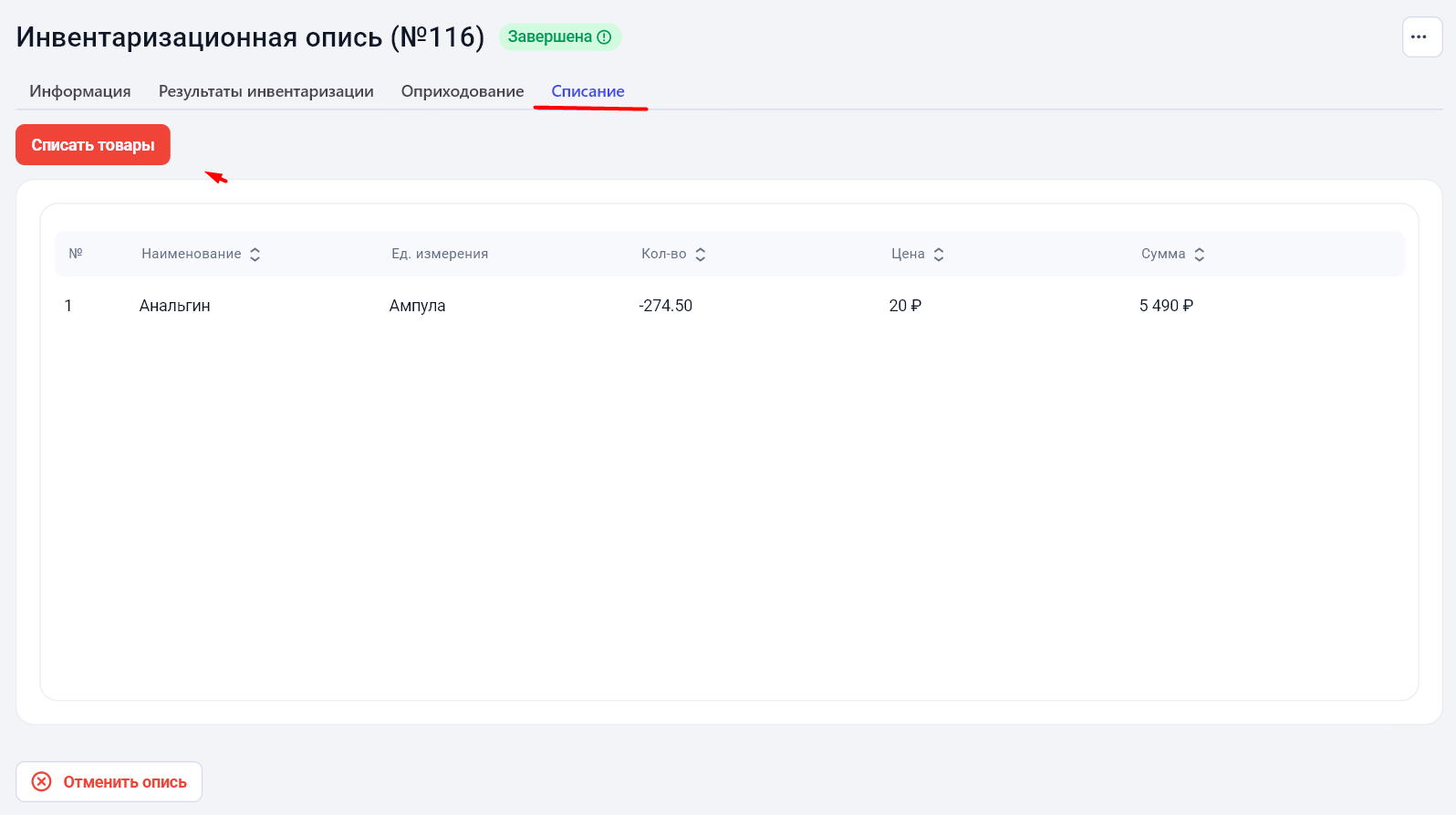Click the cancel circle-x icon

[42, 782]
